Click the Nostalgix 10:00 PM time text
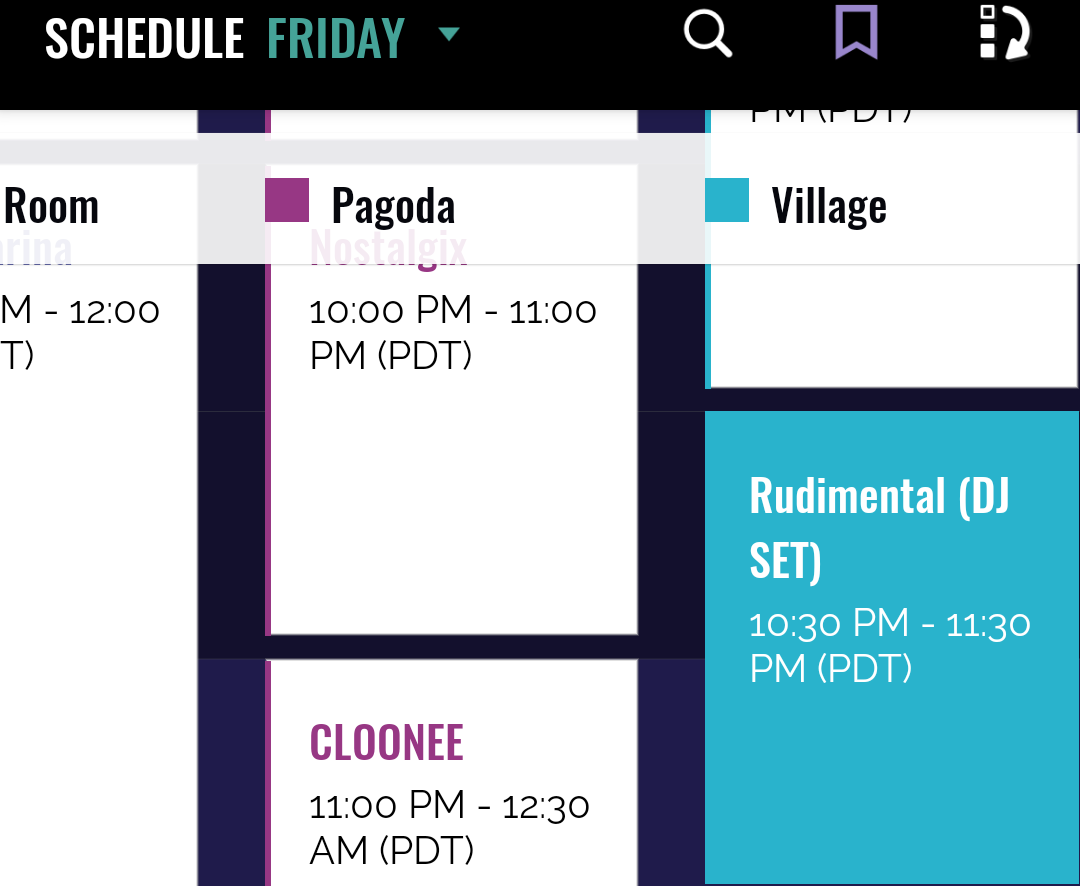 click(453, 333)
